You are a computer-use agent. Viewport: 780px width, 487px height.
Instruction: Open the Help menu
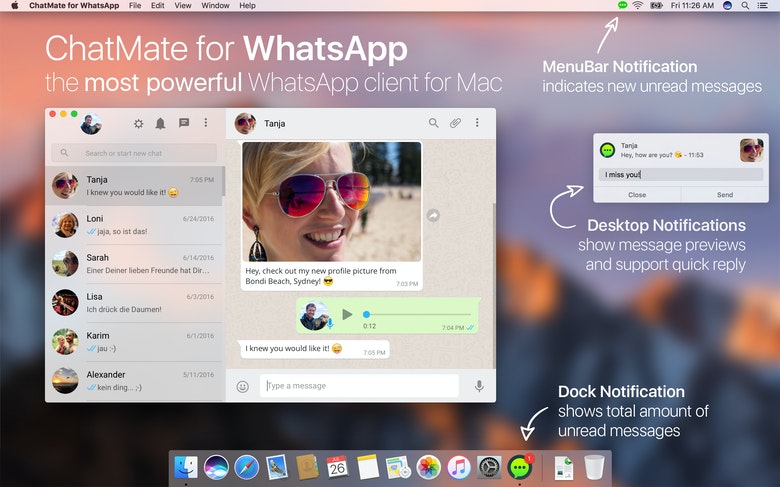click(x=247, y=5)
